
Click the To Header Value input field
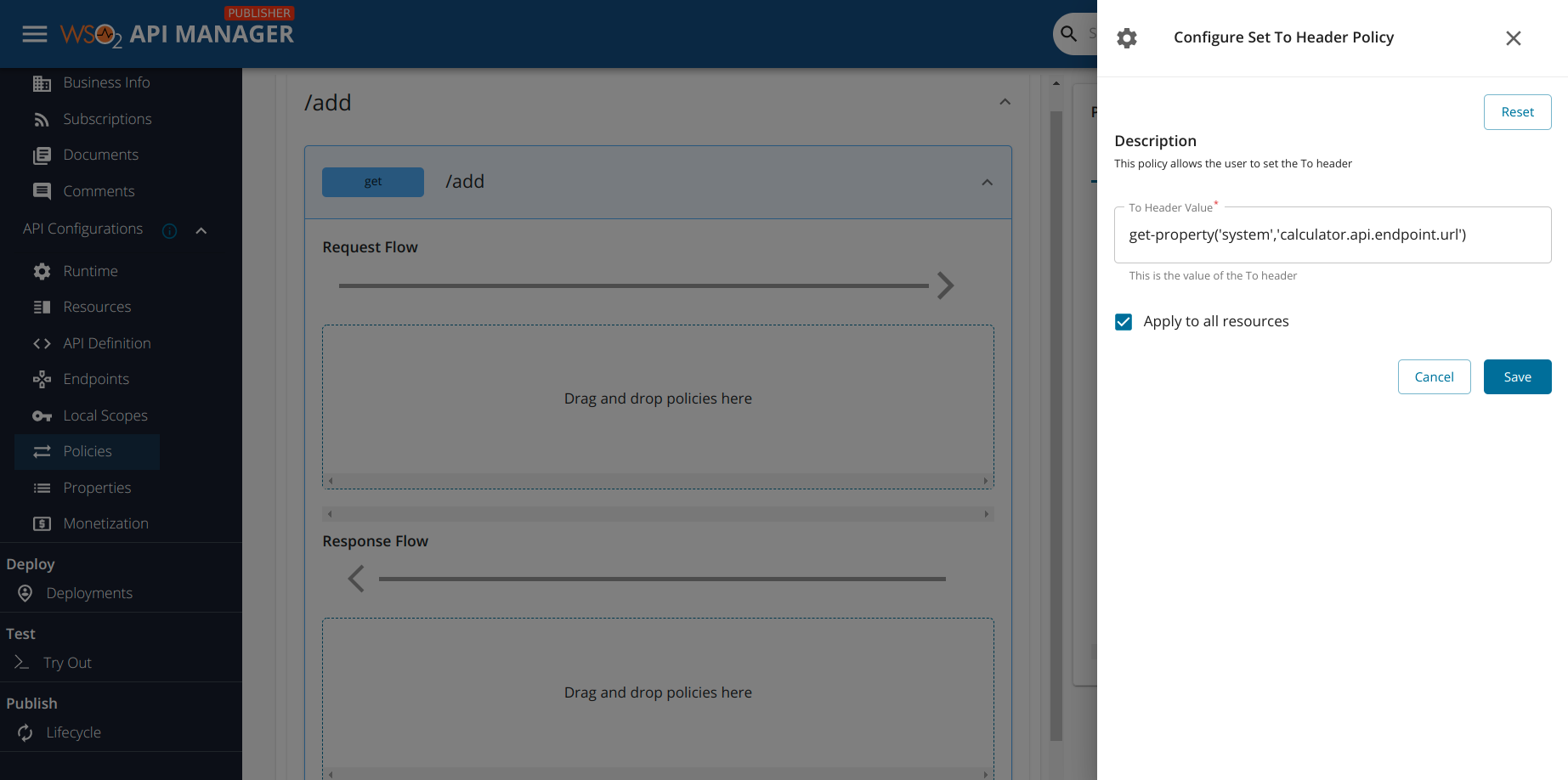click(x=1332, y=235)
